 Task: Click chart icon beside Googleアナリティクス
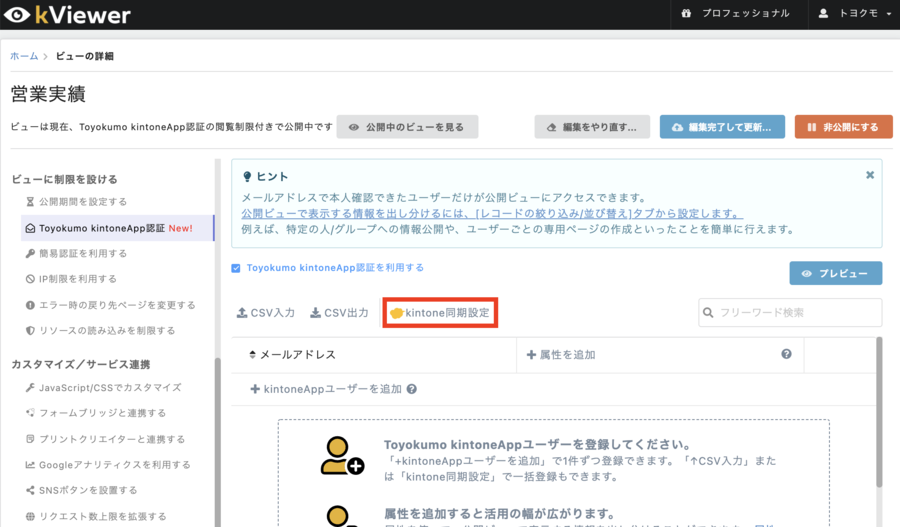click(x=30, y=465)
